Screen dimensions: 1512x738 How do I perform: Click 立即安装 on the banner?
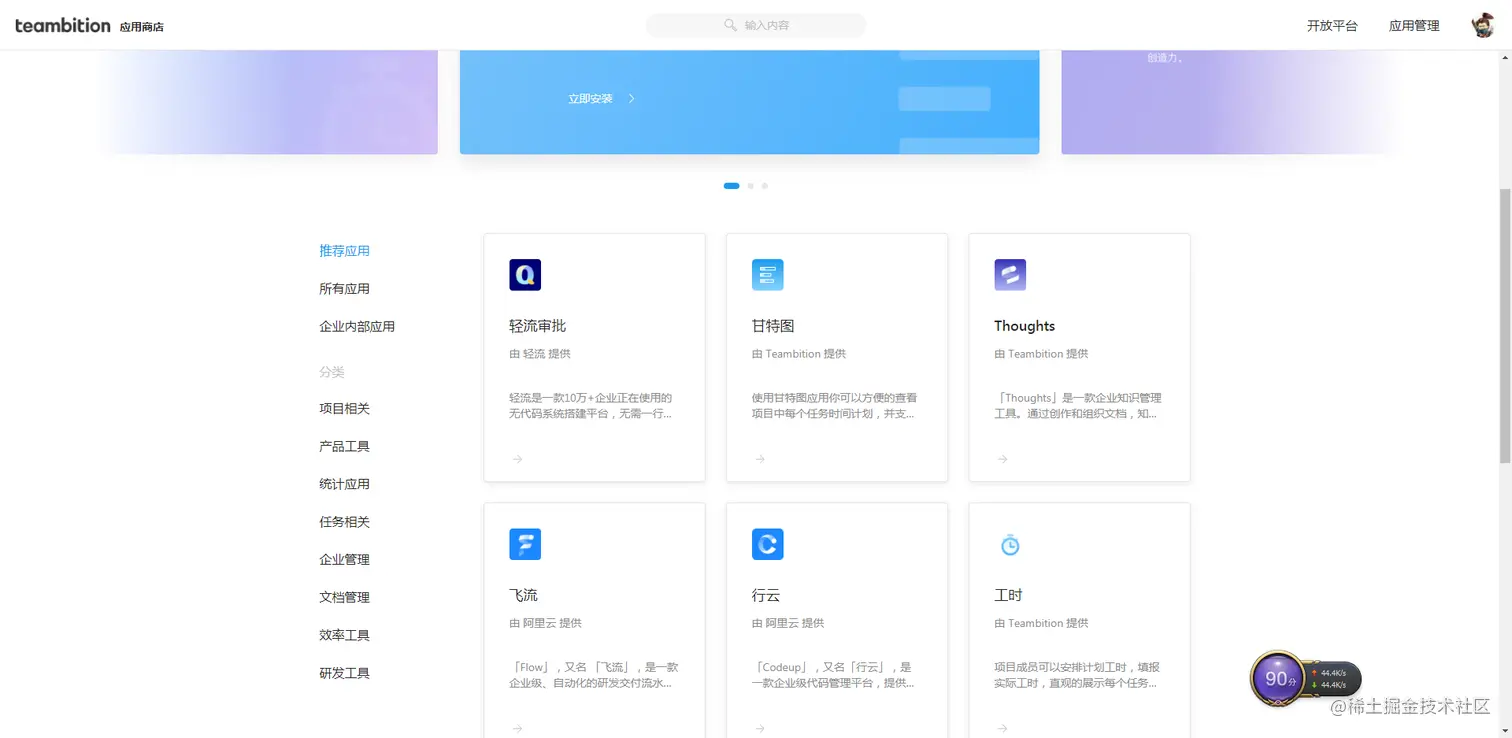pyautogui.click(x=590, y=99)
